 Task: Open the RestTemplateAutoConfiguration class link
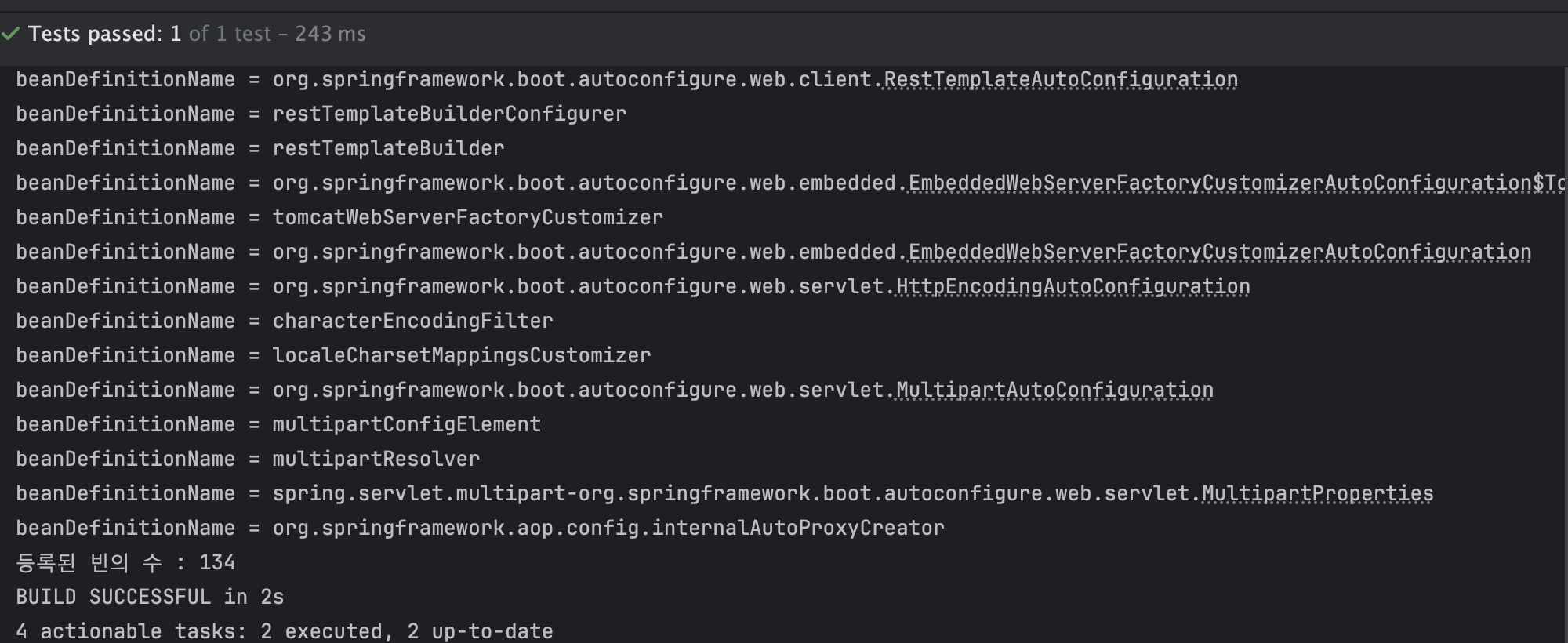1061,80
